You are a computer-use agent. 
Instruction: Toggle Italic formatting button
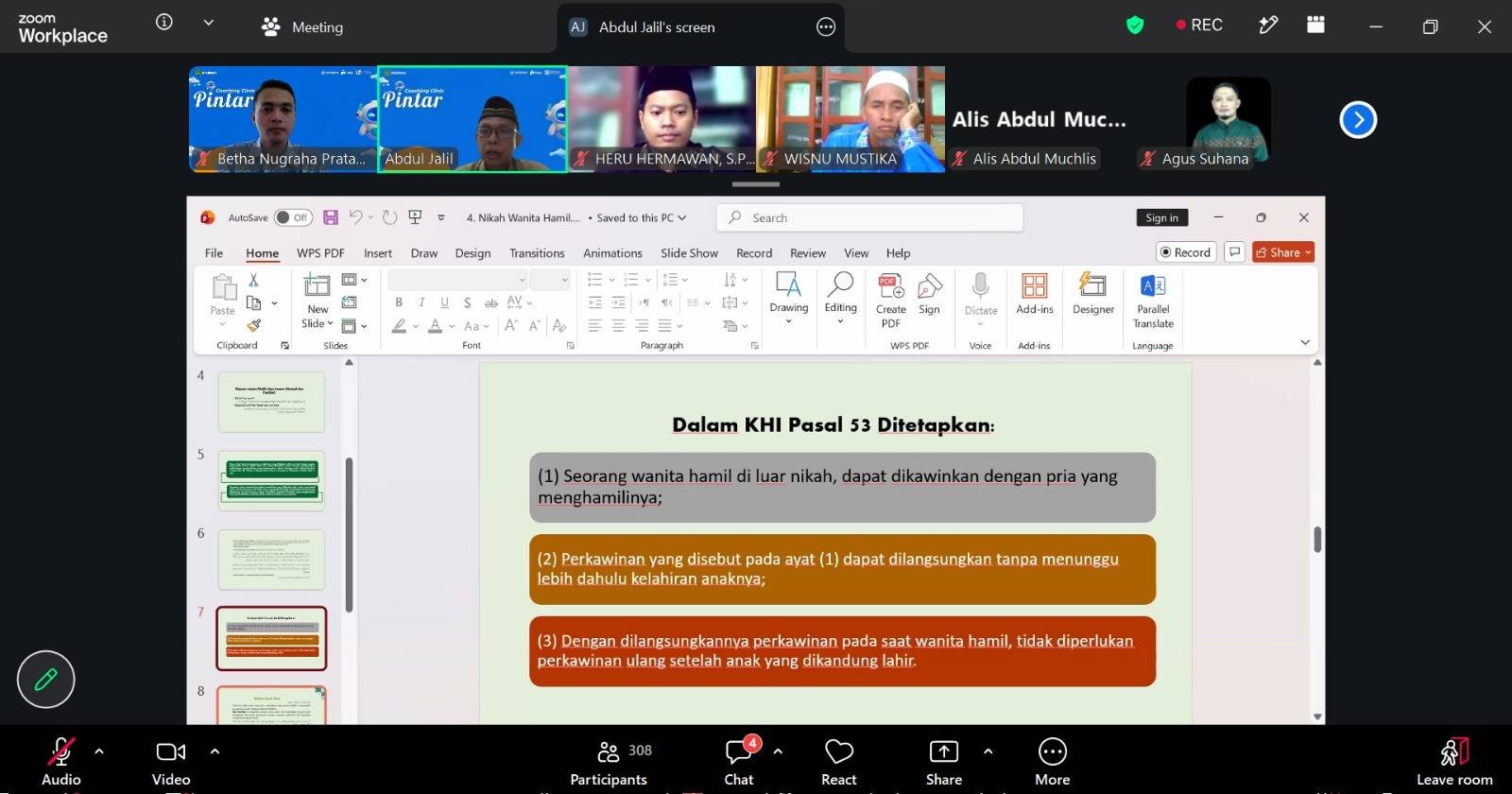421,302
